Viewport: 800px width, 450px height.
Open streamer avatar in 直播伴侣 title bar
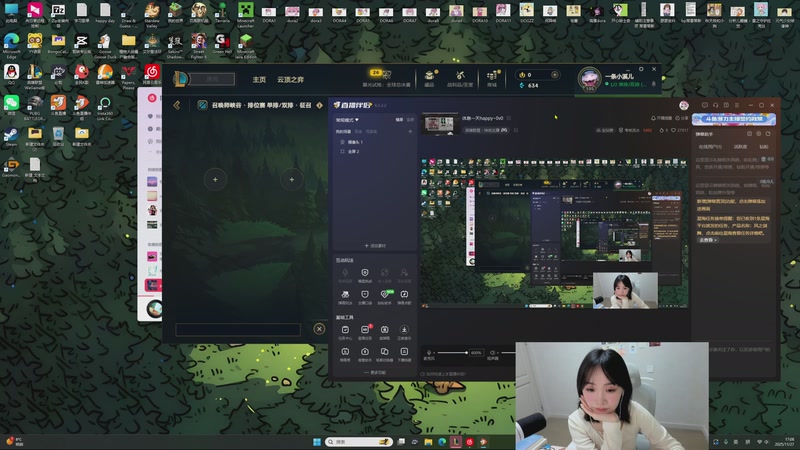click(x=684, y=105)
